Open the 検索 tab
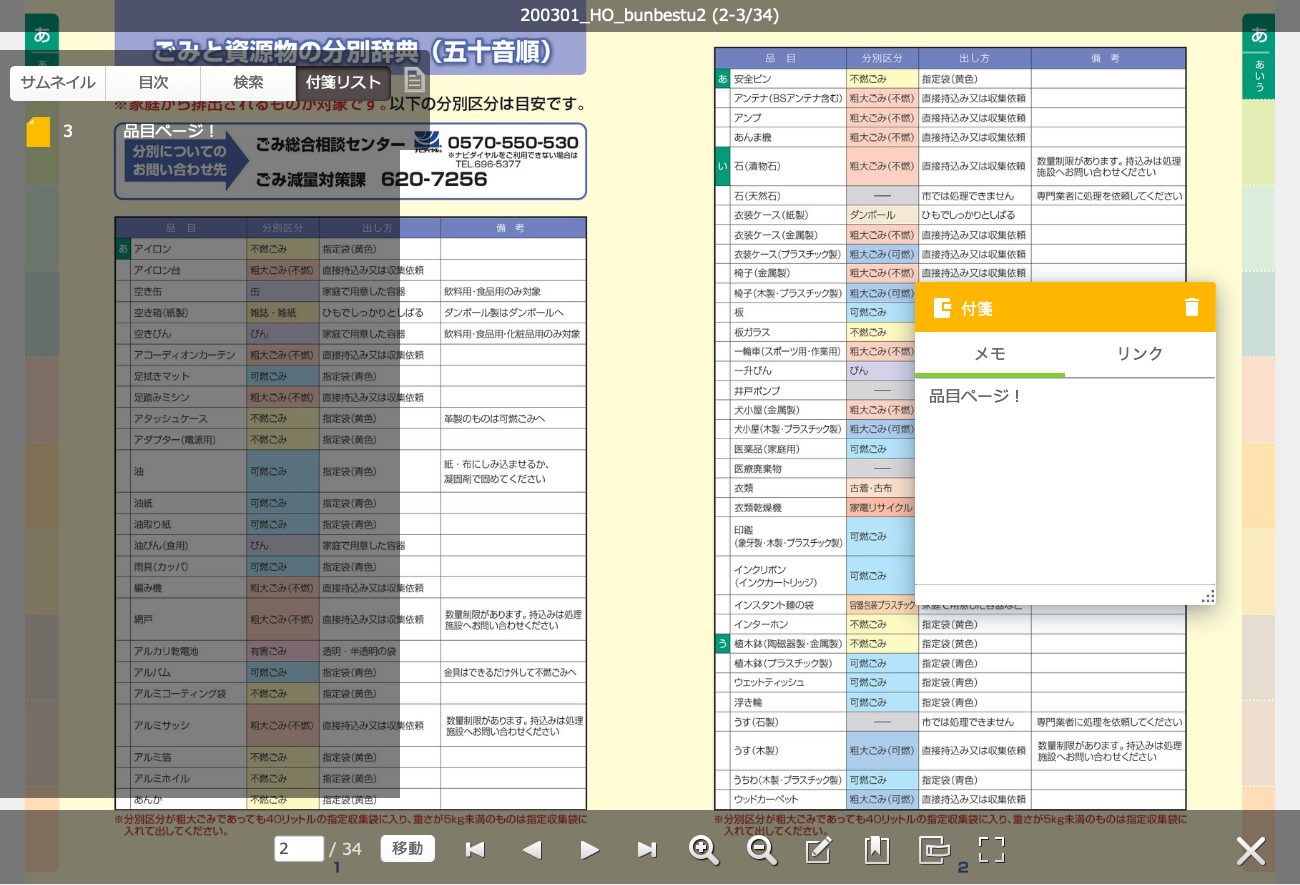Image resolution: width=1300 pixels, height=885 pixels. pos(248,83)
